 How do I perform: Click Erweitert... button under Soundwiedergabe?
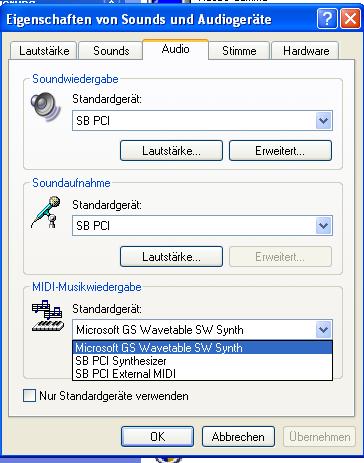pos(280,151)
